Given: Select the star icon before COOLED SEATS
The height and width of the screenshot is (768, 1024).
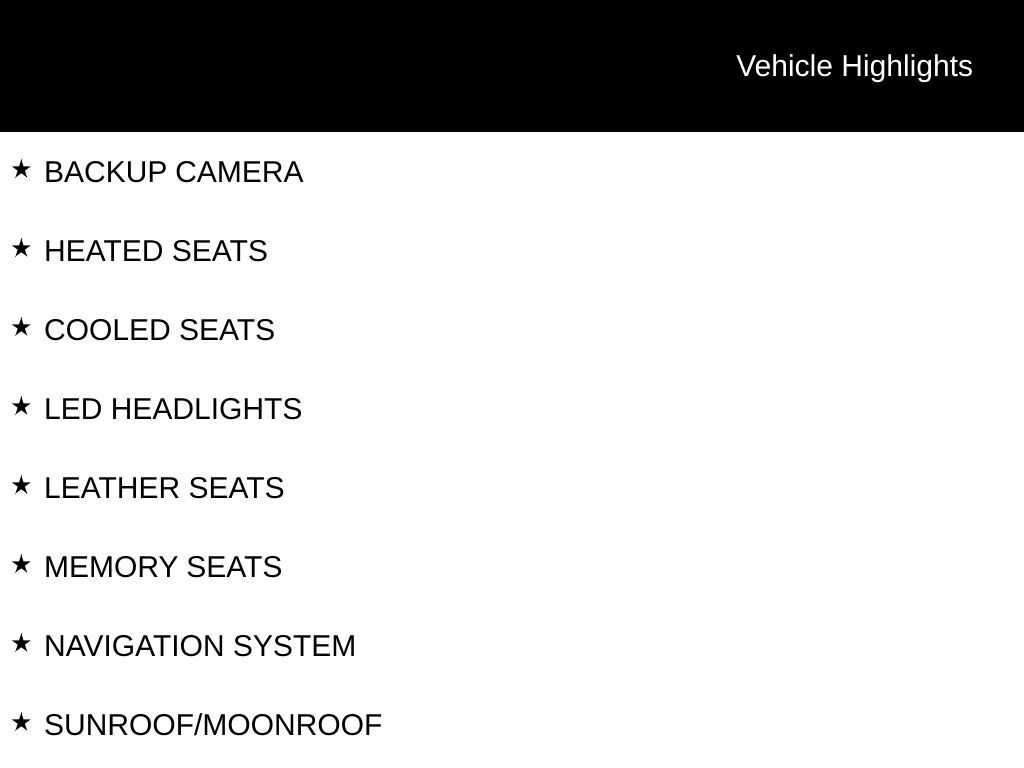Looking at the screenshot, I should pyautogui.click(x=21, y=327).
